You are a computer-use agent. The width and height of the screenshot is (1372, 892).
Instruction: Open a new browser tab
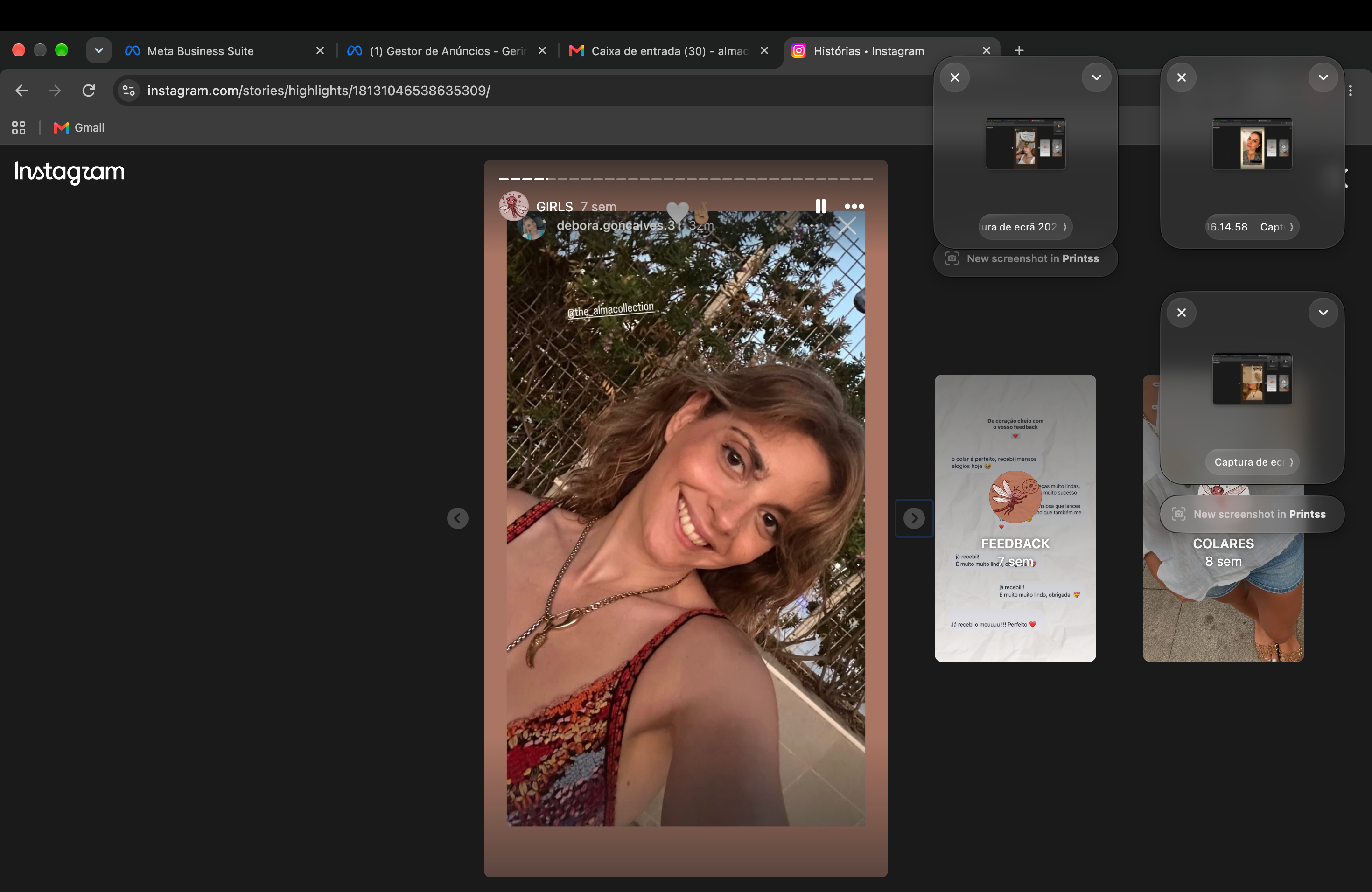pos(1019,51)
